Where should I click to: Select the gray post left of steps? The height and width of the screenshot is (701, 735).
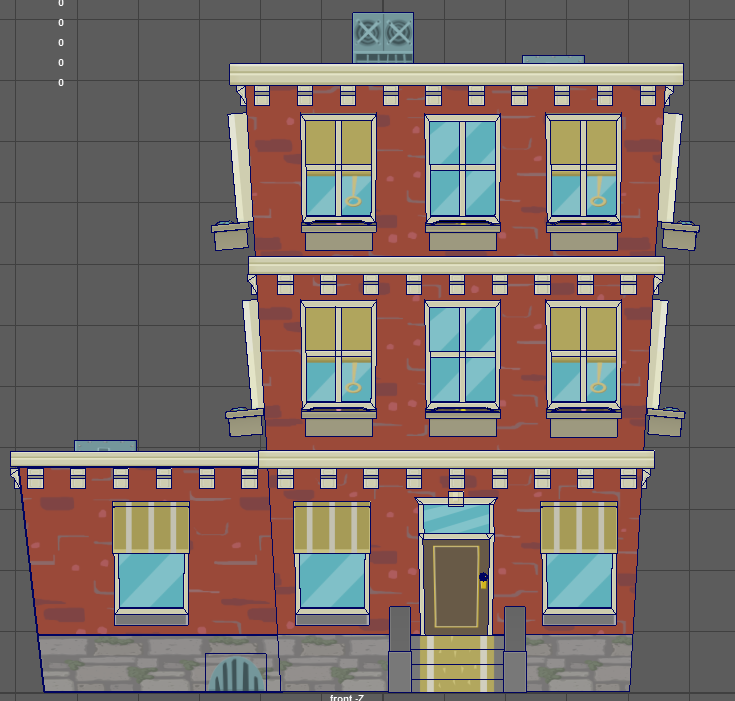pyautogui.click(x=399, y=648)
